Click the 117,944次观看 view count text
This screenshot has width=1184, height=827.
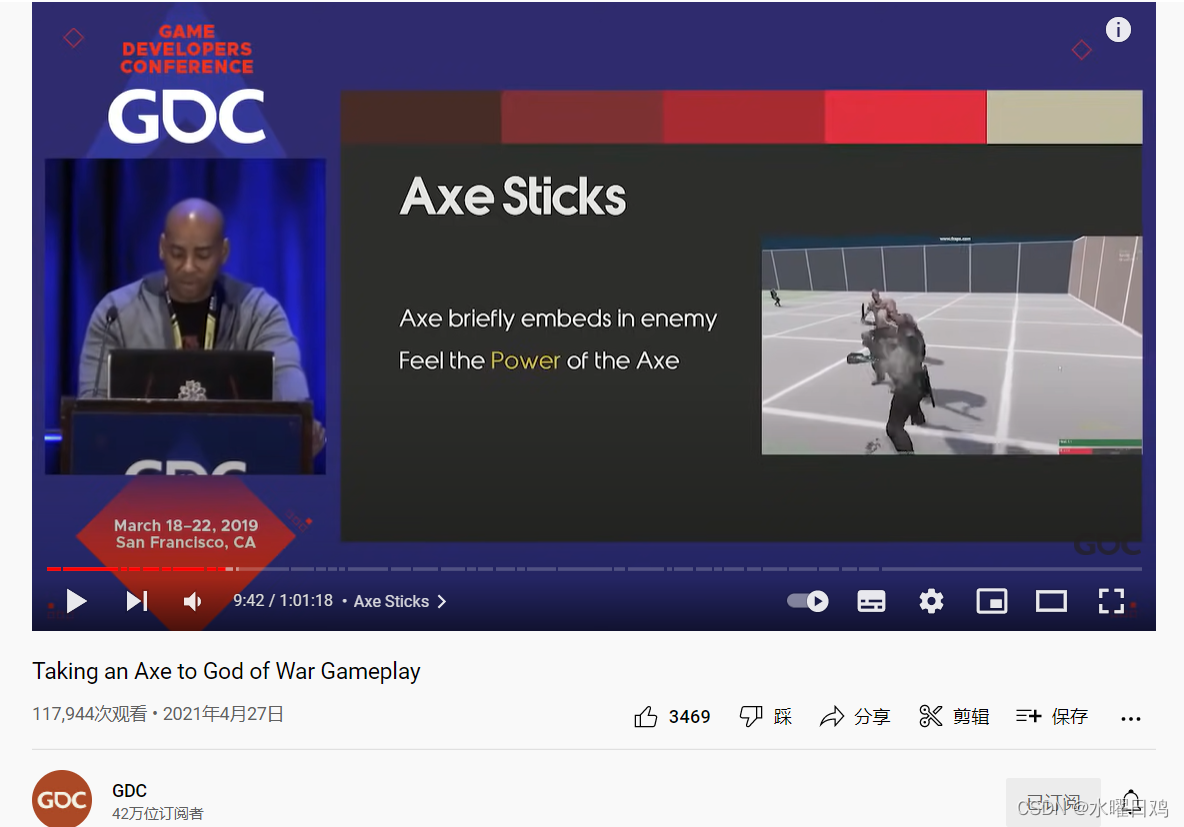coord(90,714)
